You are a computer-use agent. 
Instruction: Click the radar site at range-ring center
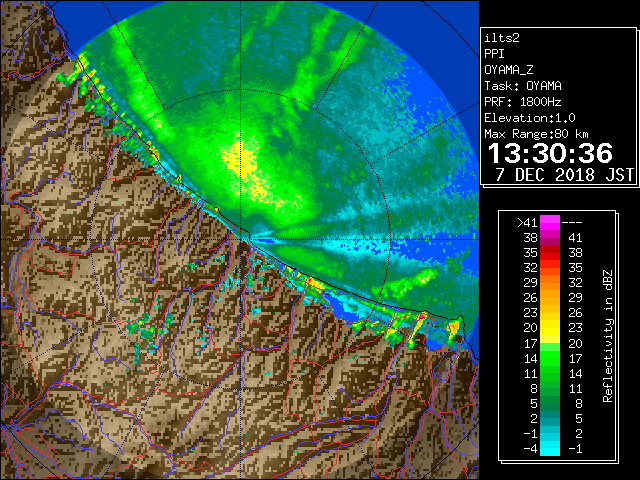(x=241, y=239)
